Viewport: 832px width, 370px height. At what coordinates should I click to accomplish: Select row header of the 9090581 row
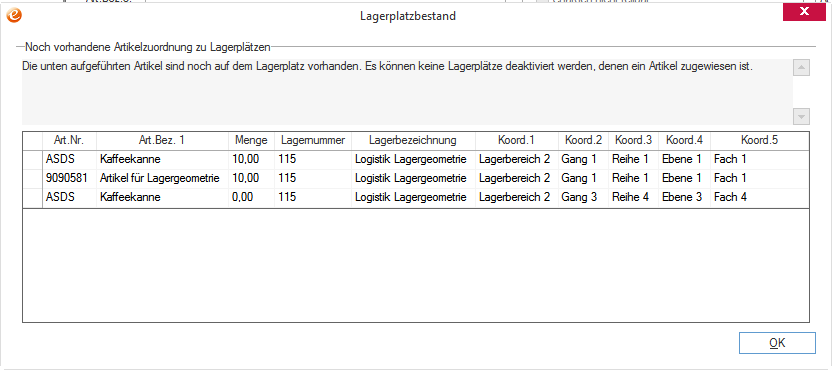pyautogui.click(x=33, y=179)
